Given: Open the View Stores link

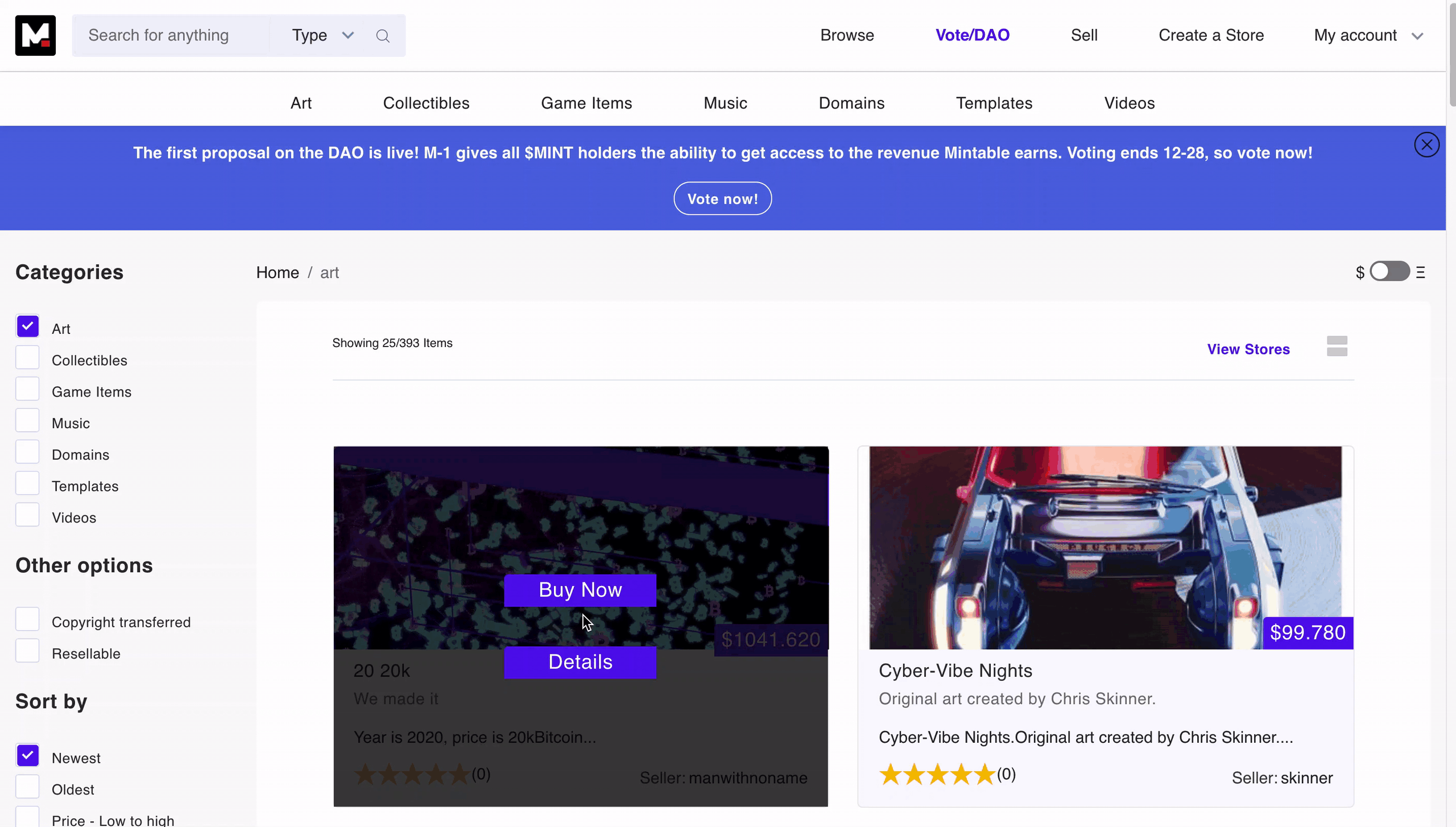Looking at the screenshot, I should point(1248,349).
